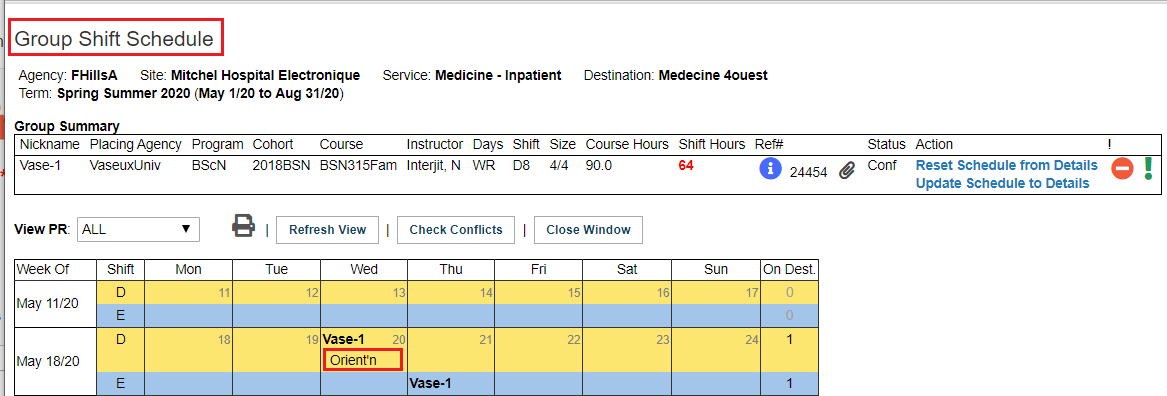Viewport: 1167px width, 396px height.
Task: Click the Check Conflicts button
Action: 455,230
